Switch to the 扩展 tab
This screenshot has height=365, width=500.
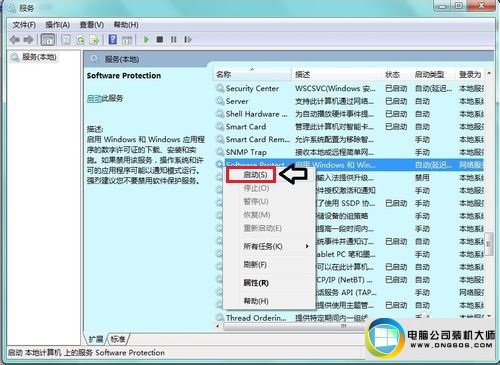pos(96,339)
